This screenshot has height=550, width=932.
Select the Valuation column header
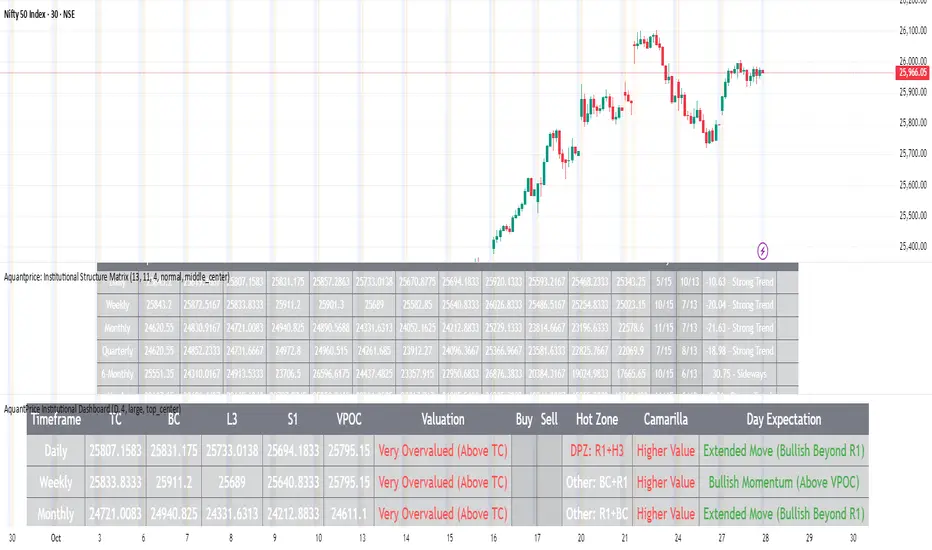click(x=442, y=420)
